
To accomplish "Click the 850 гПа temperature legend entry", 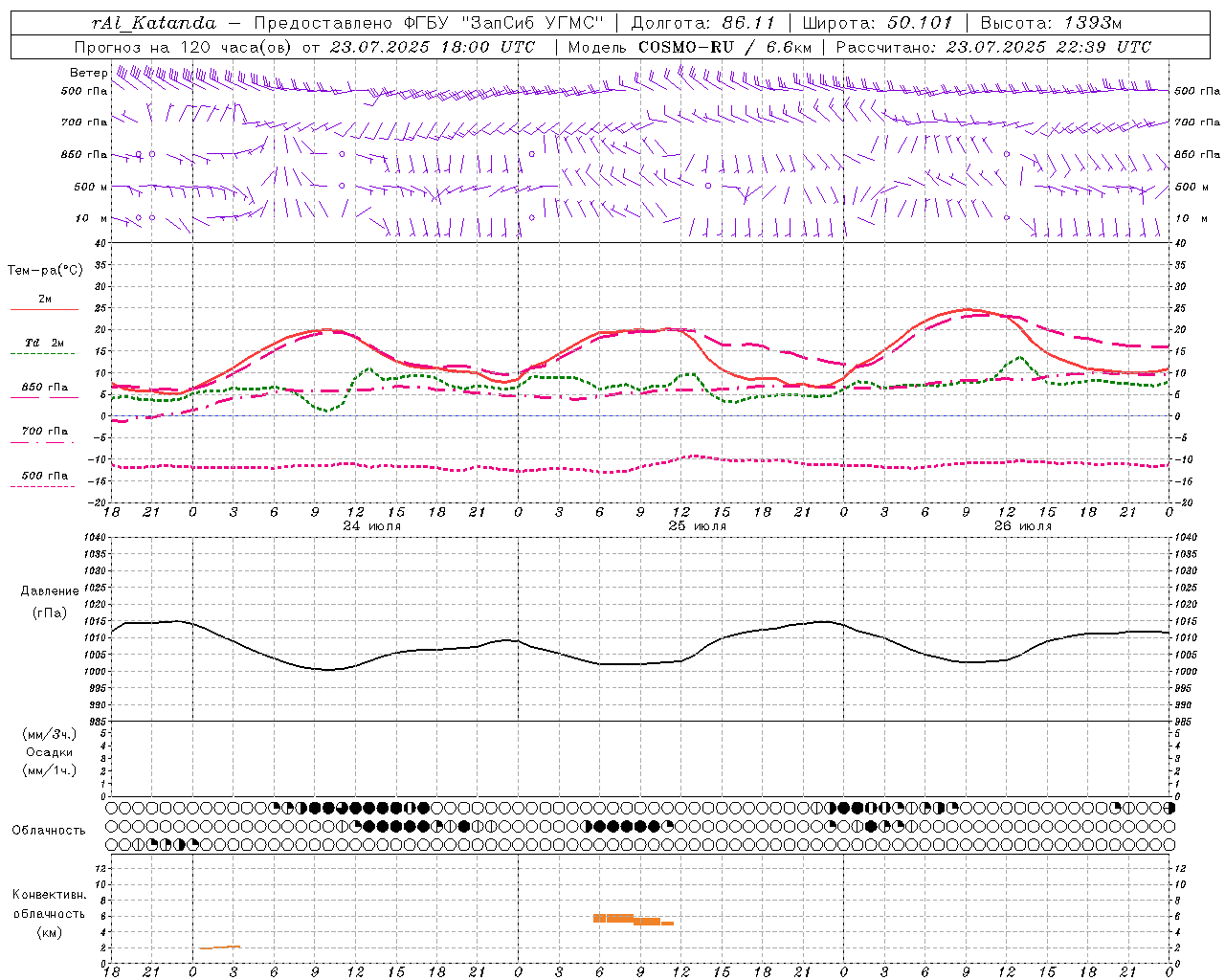I will point(44,388).
